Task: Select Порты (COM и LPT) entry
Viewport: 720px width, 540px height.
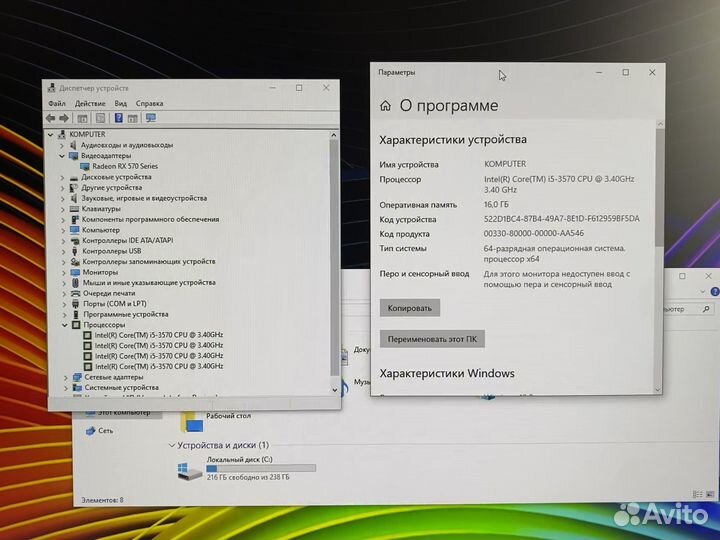Action: (x=115, y=304)
